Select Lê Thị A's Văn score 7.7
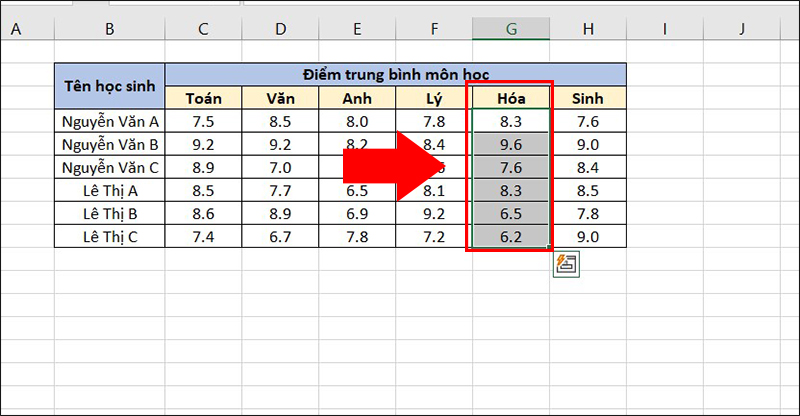This screenshot has width=800, height=416. pyautogui.click(x=280, y=190)
